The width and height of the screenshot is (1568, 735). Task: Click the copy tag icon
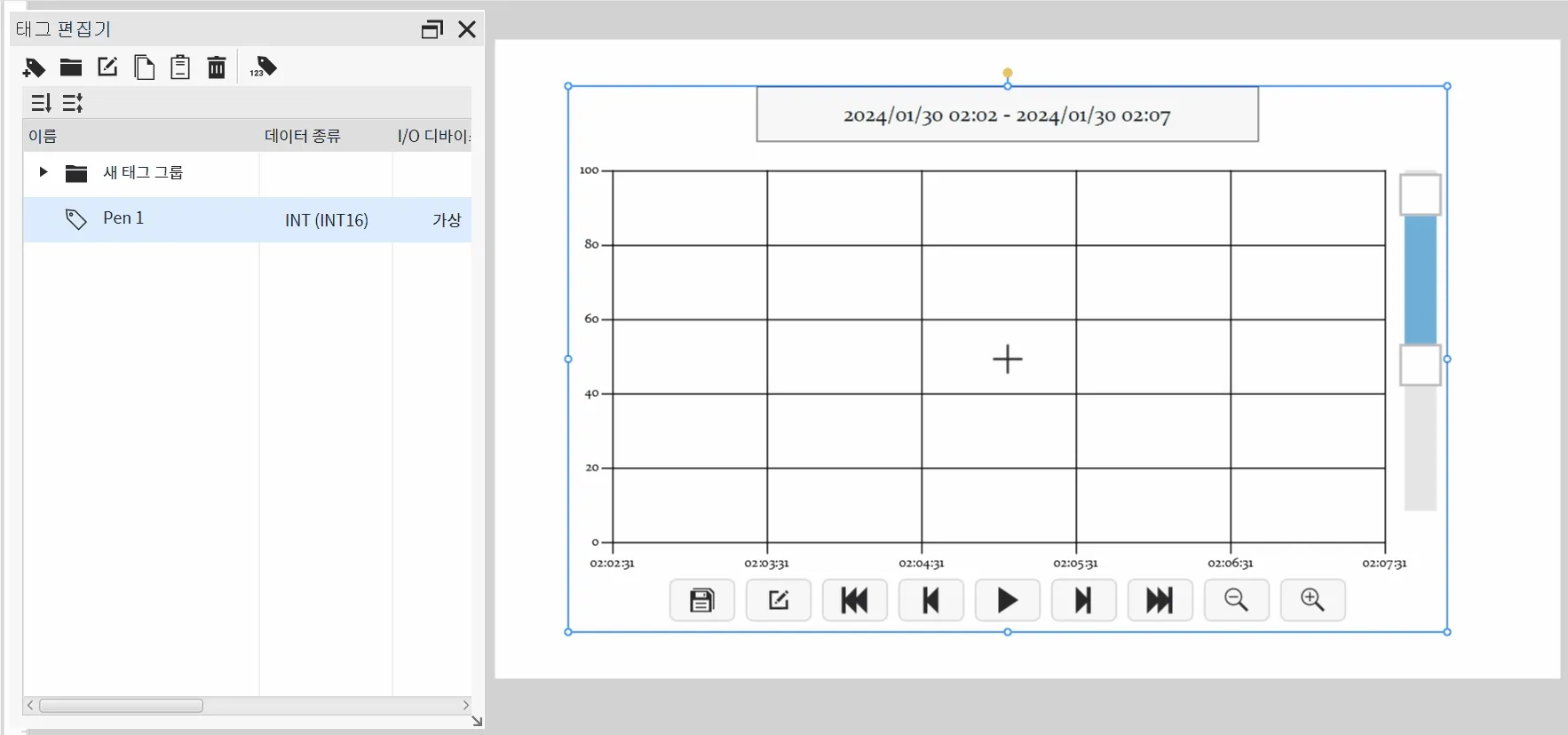coord(144,67)
